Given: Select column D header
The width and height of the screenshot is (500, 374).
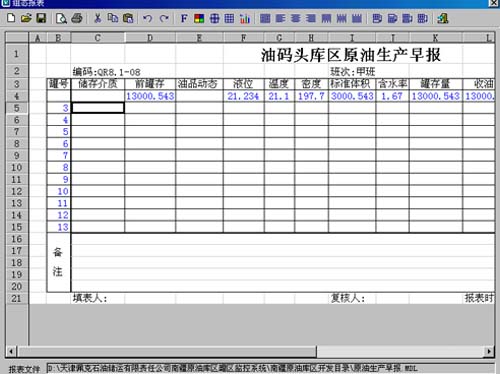Looking at the screenshot, I should click(150, 38).
